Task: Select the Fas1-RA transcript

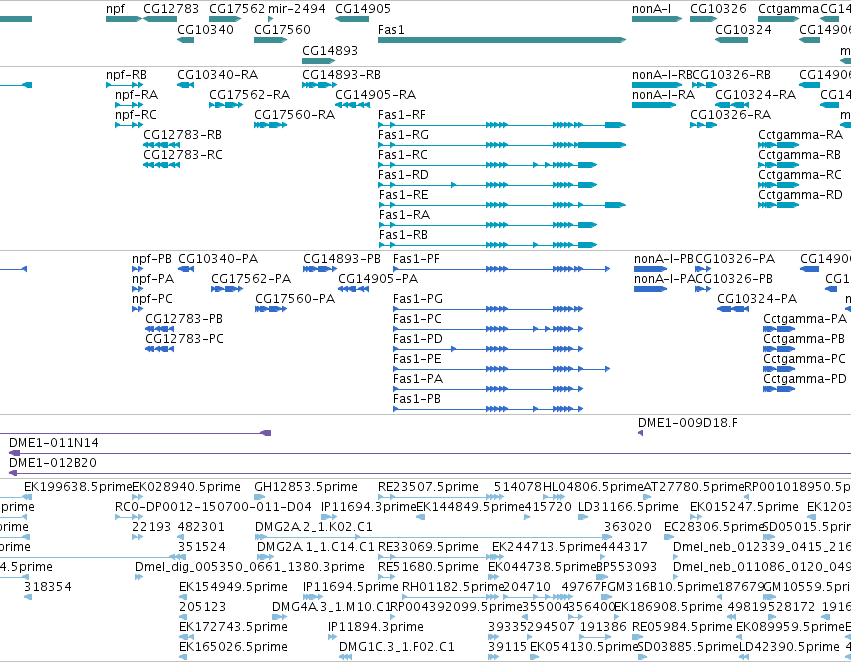Action: point(487,225)
